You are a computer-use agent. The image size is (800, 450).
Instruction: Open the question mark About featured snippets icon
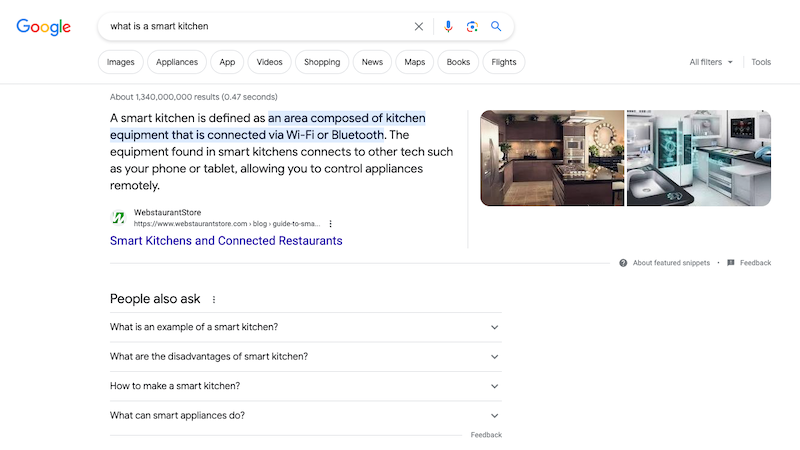coord(623,263)
